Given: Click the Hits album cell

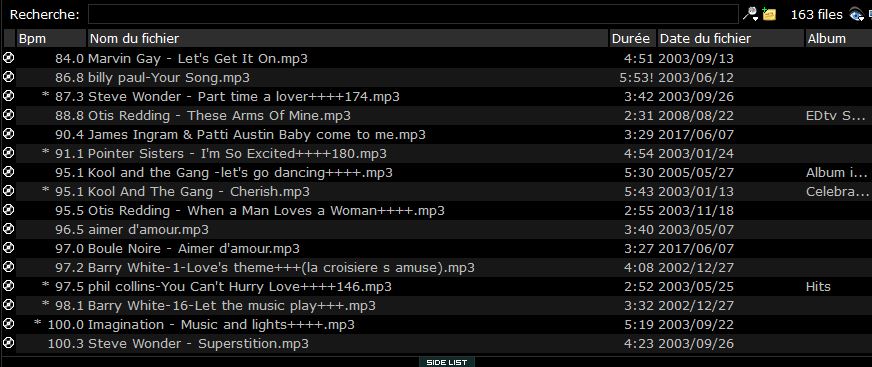Looking at the screenshot, I should (818, 286).
